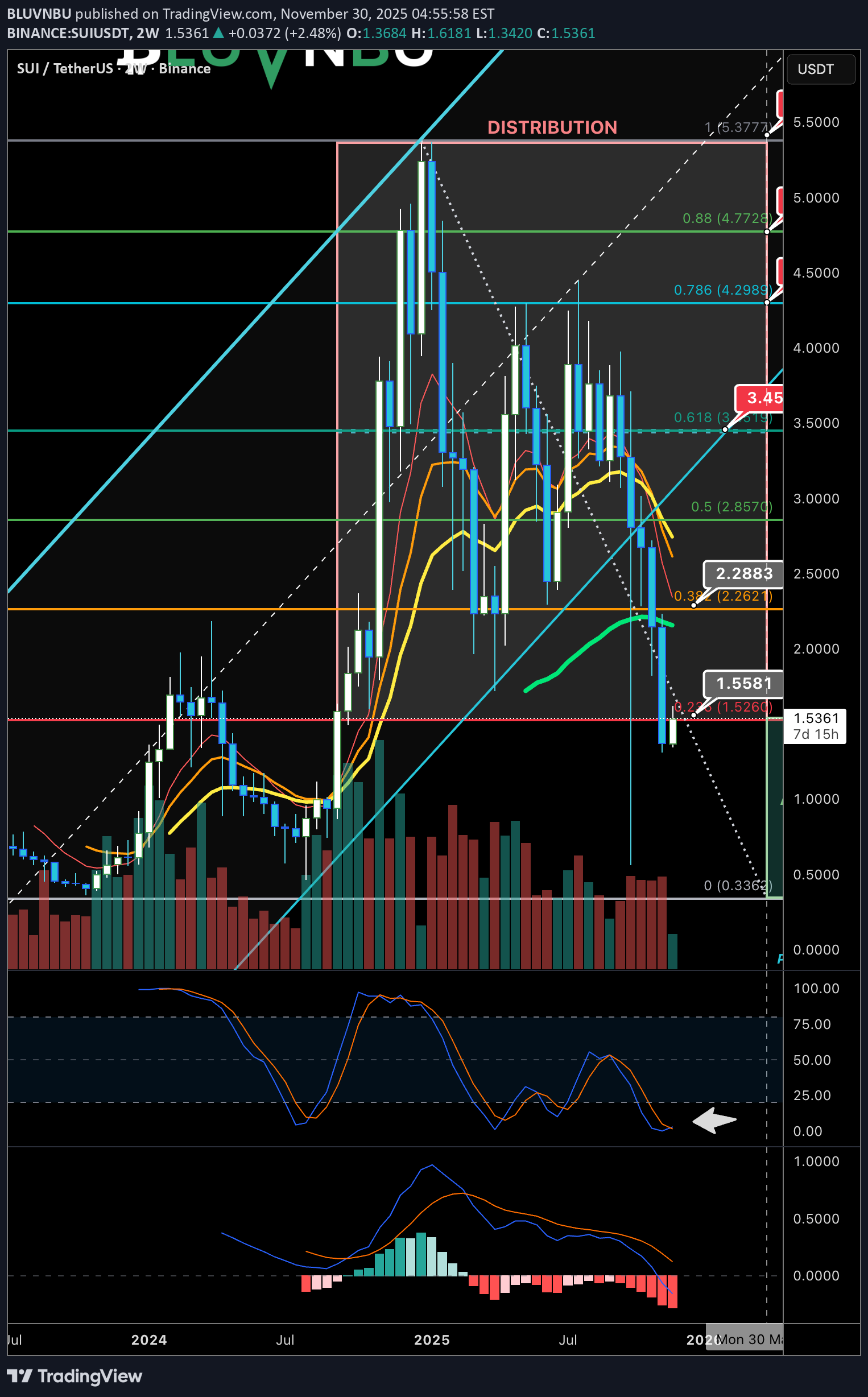
Task: Select the 0.88 (4.7728) Fibonacci level label
Action: coord(726,218)
